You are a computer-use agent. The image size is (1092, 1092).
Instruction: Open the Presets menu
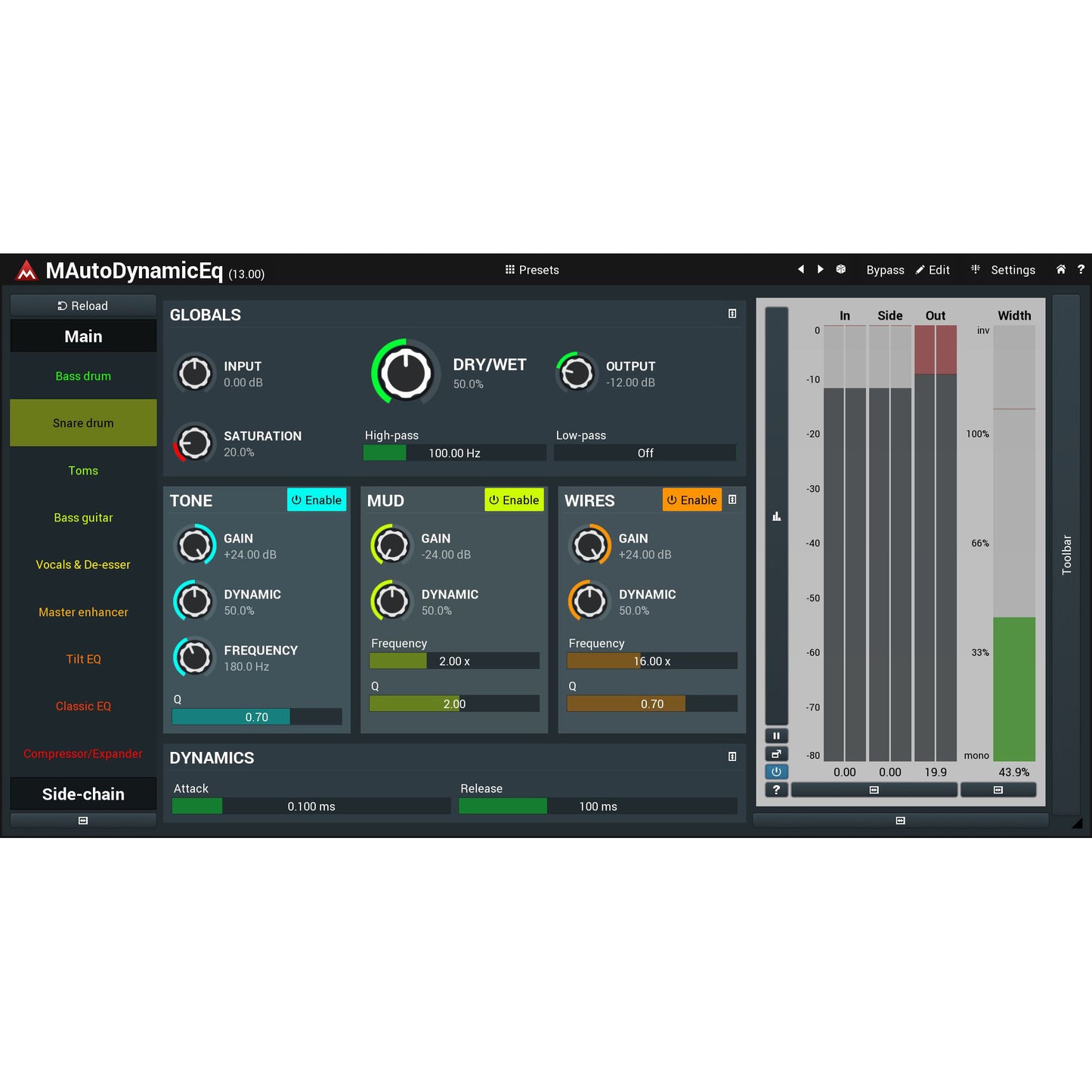coord(532,270)
